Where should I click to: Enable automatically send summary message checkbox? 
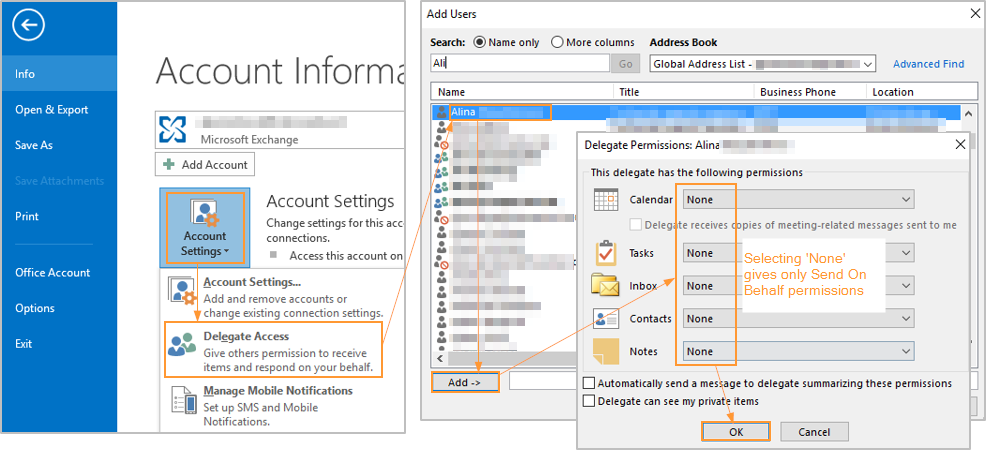(589, 383)
